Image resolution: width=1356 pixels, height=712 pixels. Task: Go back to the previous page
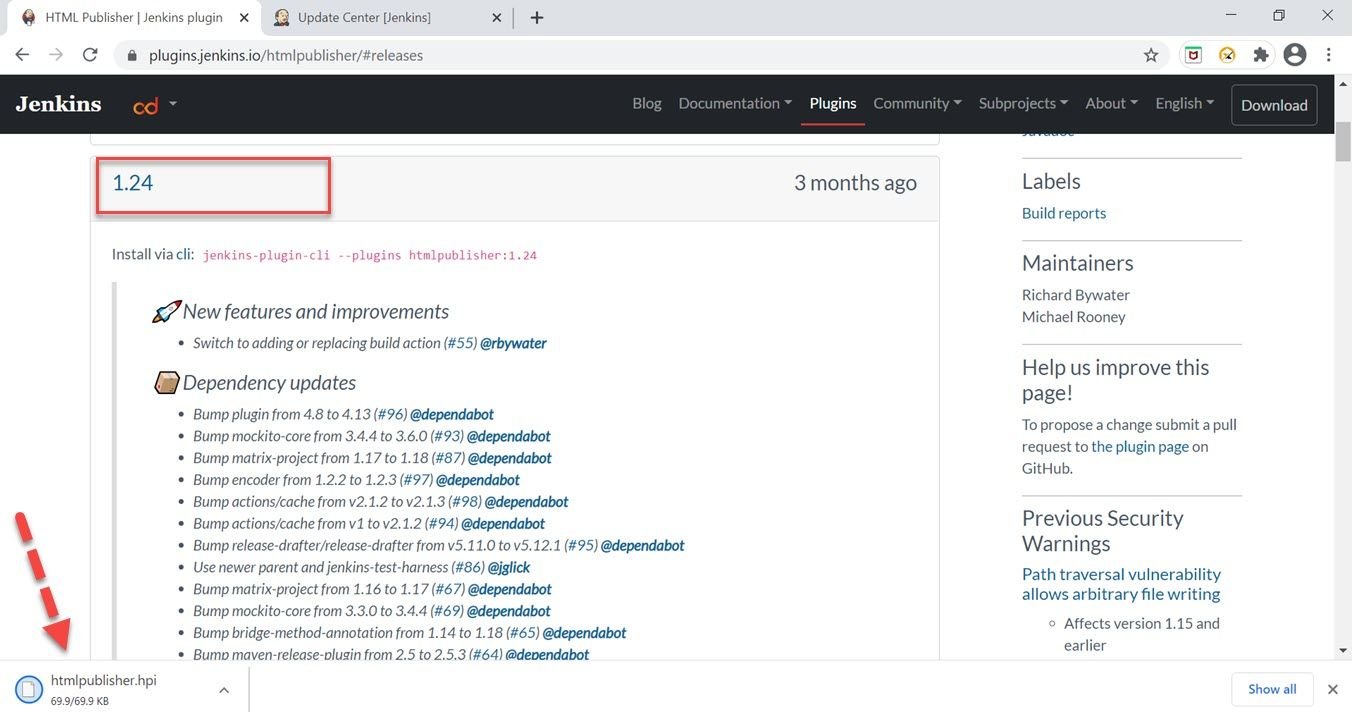pos(22,55)
